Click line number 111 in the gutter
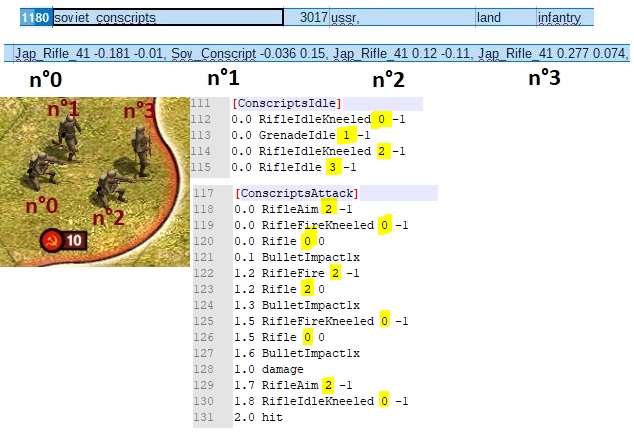 coord(201,104)
